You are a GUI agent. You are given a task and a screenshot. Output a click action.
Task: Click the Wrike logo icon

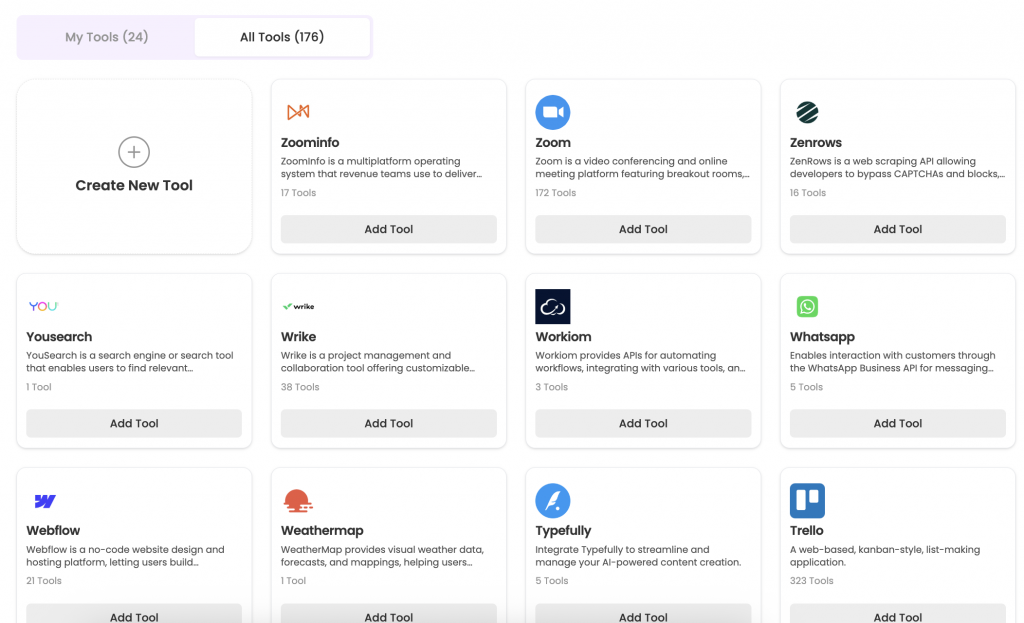[298, 306]
